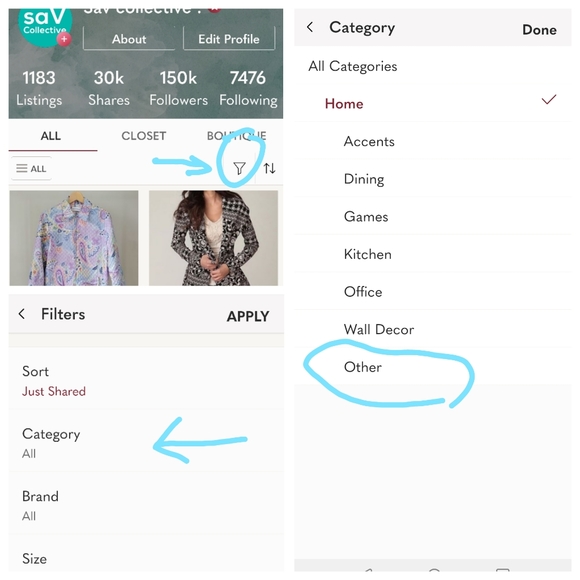Open the Sort option row
580x580 pixels.
(x=146, y=380)
